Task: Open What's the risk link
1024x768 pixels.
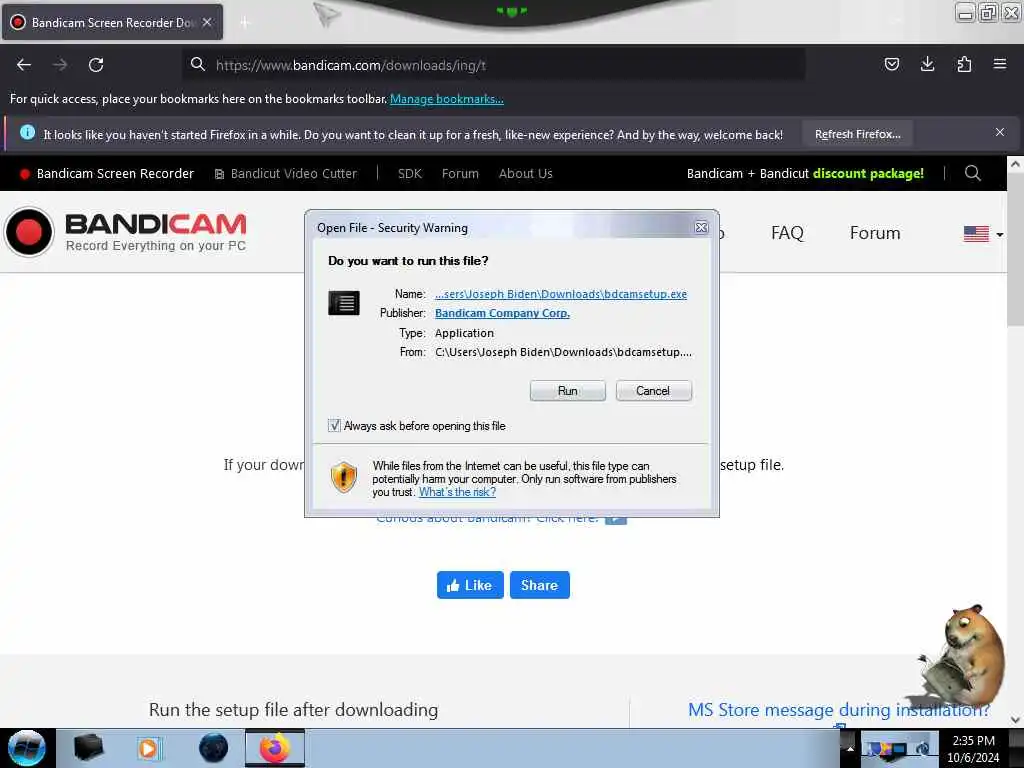Action: pos(457,492)
